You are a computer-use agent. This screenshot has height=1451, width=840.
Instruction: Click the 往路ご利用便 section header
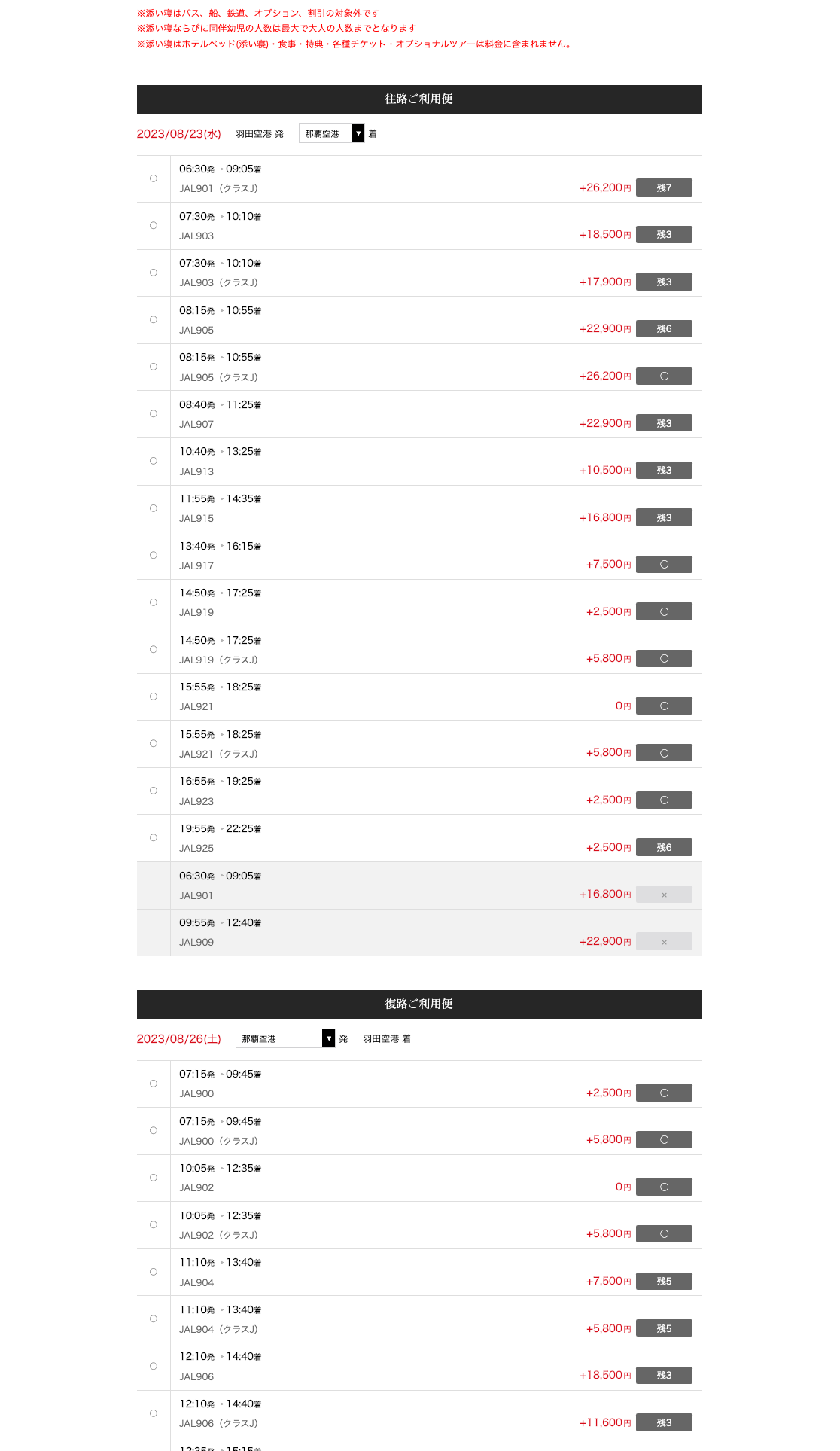[419, 99]
